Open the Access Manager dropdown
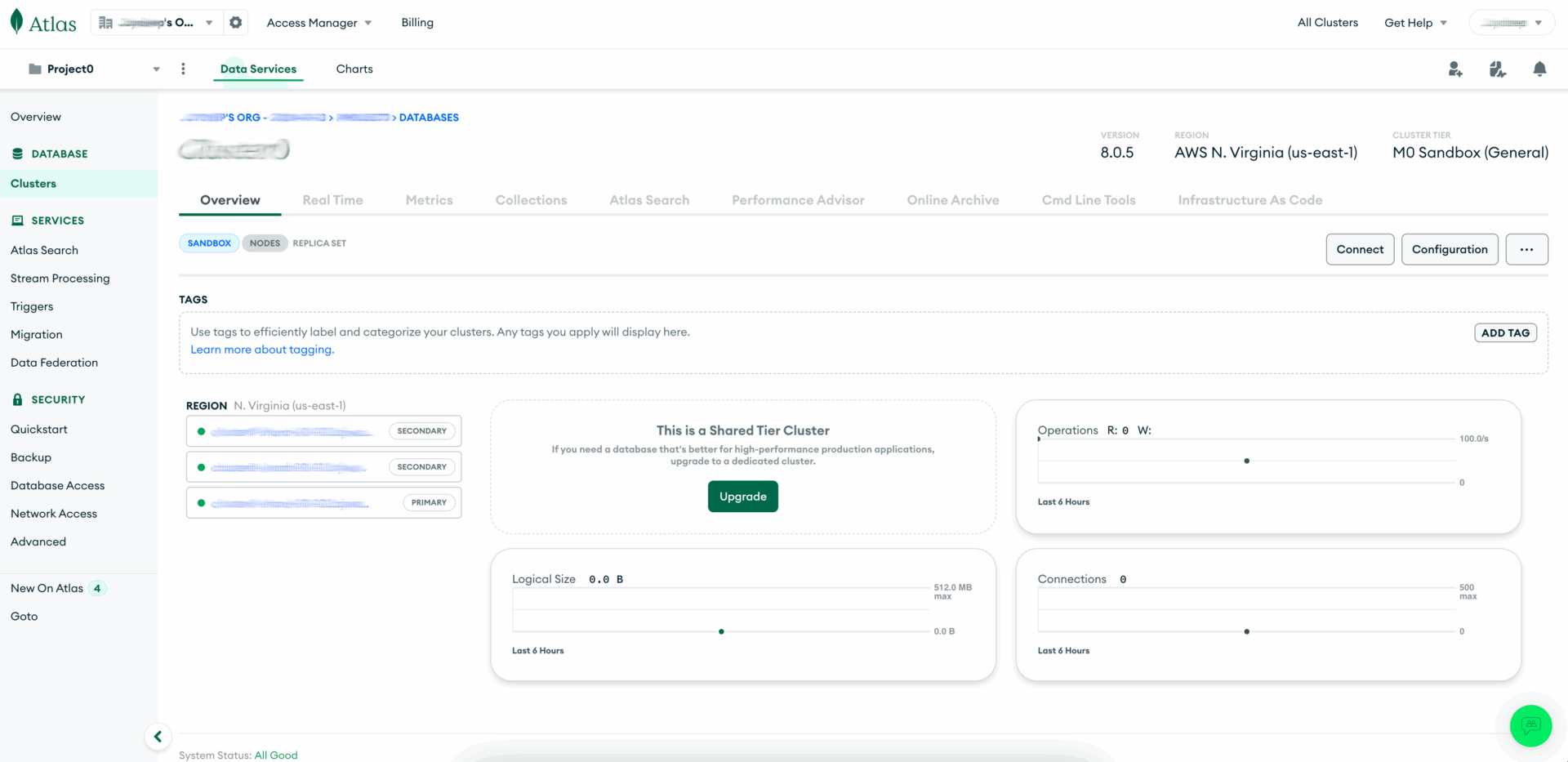The image size is (1568, 762). point(318,23)
